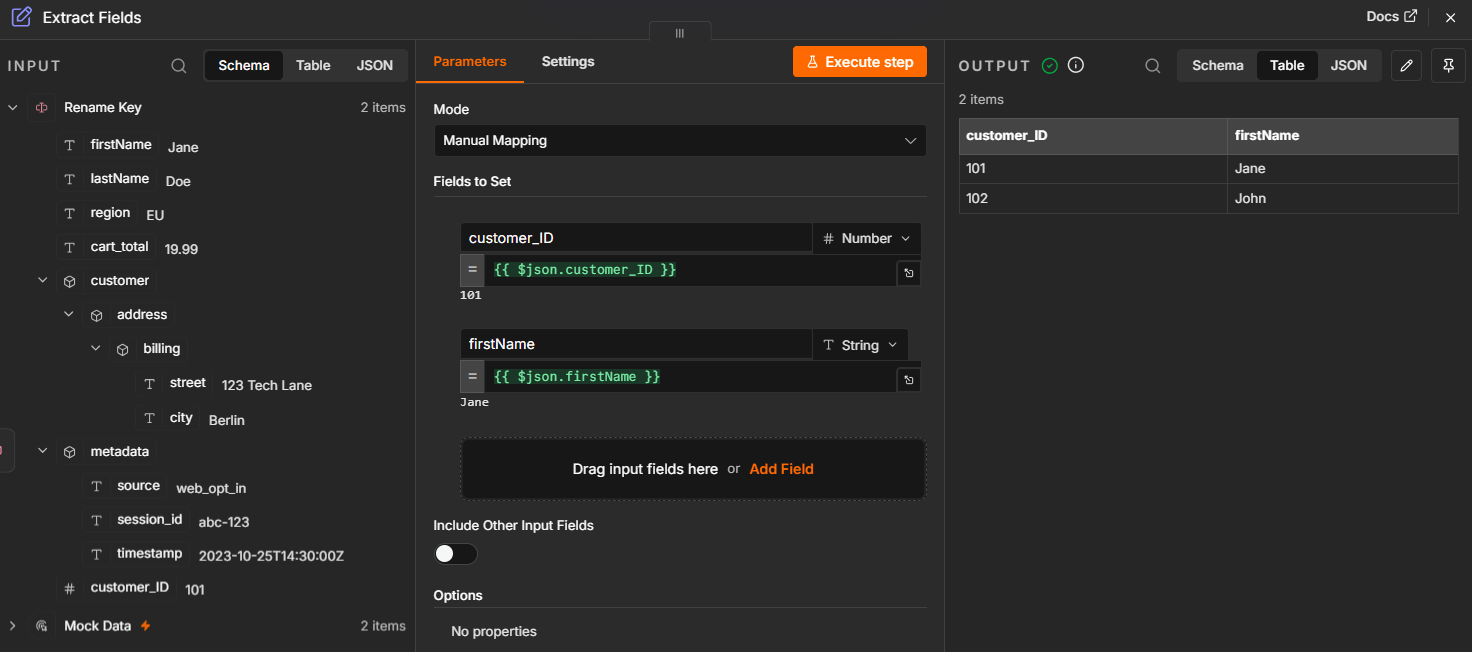Click output cell Jane
The image size is (1472, 652).
click(1343, 169)
